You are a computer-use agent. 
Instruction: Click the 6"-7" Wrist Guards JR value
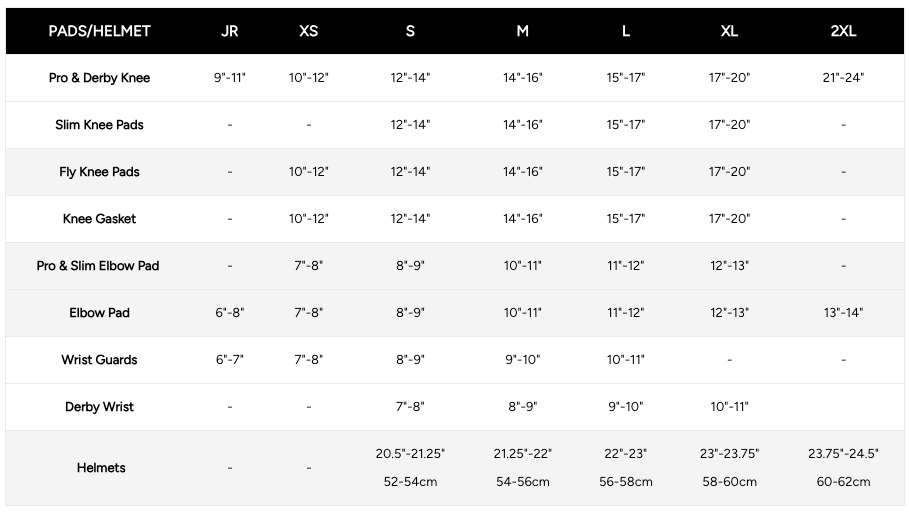coord(229,360)
